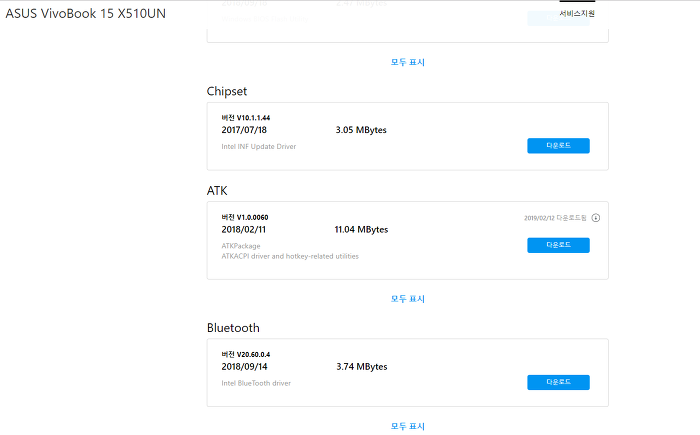
Task: Click the 2019/02/12 downloaded note
Action: pyautogui.click(x=555, y=218)
